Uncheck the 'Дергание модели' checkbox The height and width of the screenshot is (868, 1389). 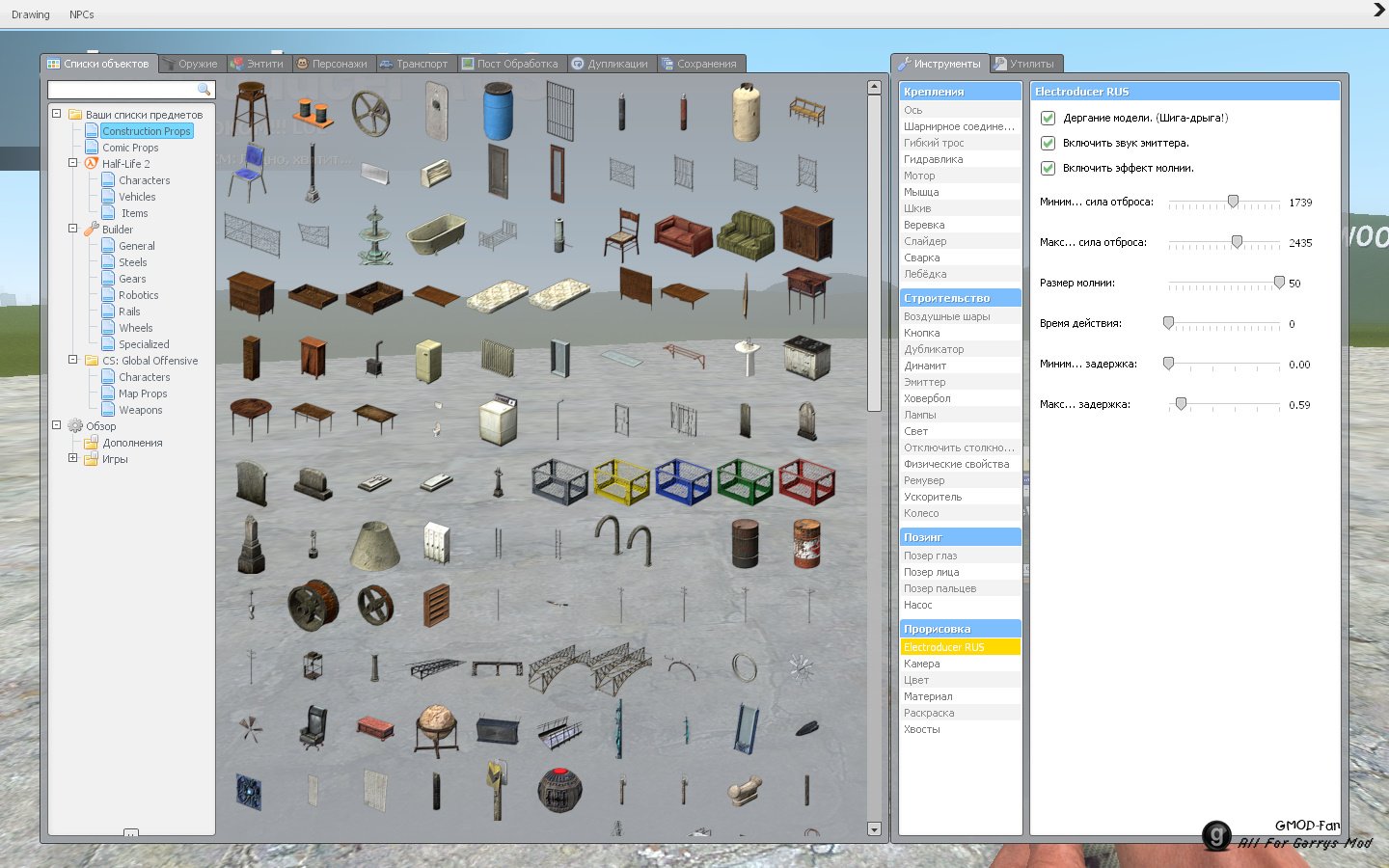click(x=1048, y=118)
